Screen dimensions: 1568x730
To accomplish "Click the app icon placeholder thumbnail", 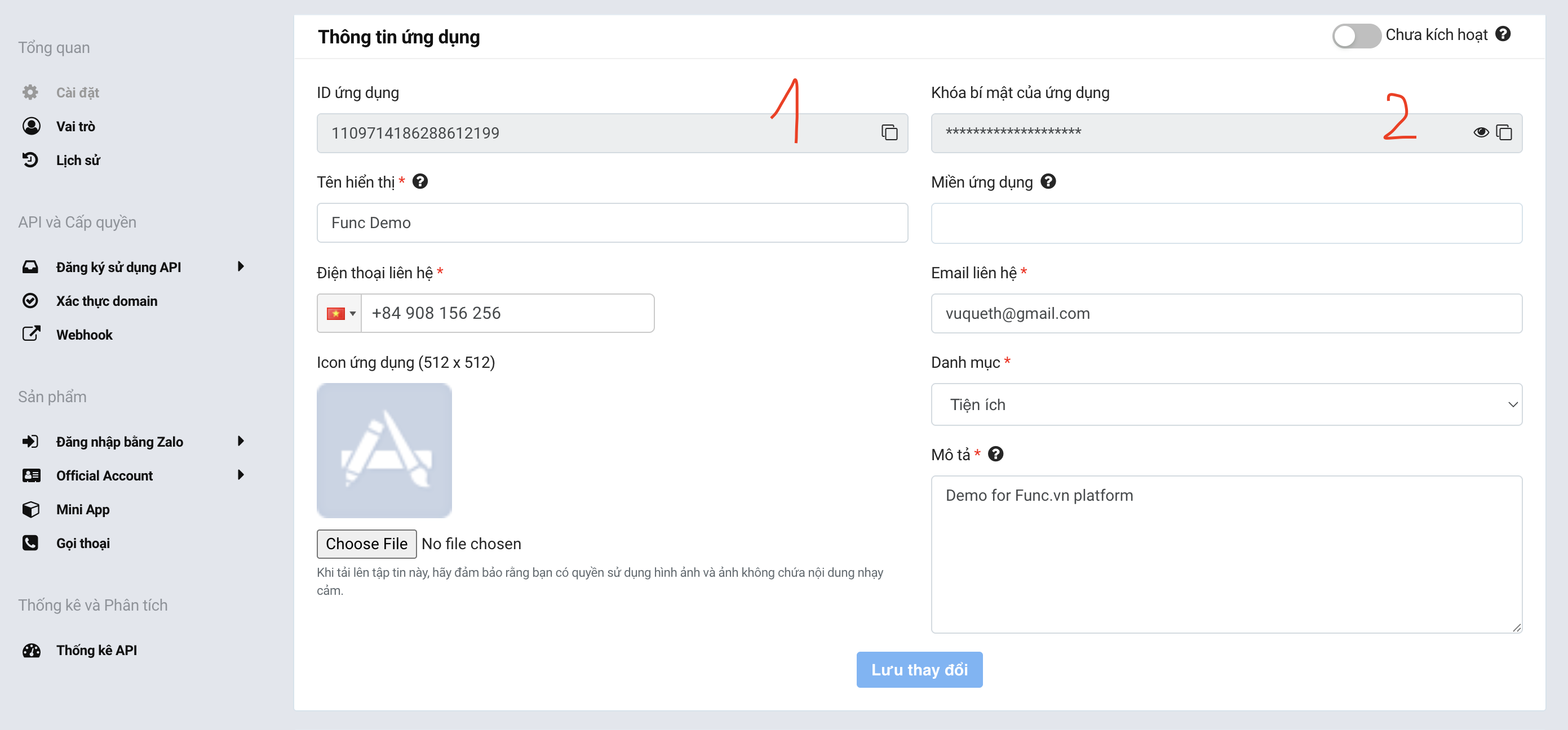I will [384, 450].
